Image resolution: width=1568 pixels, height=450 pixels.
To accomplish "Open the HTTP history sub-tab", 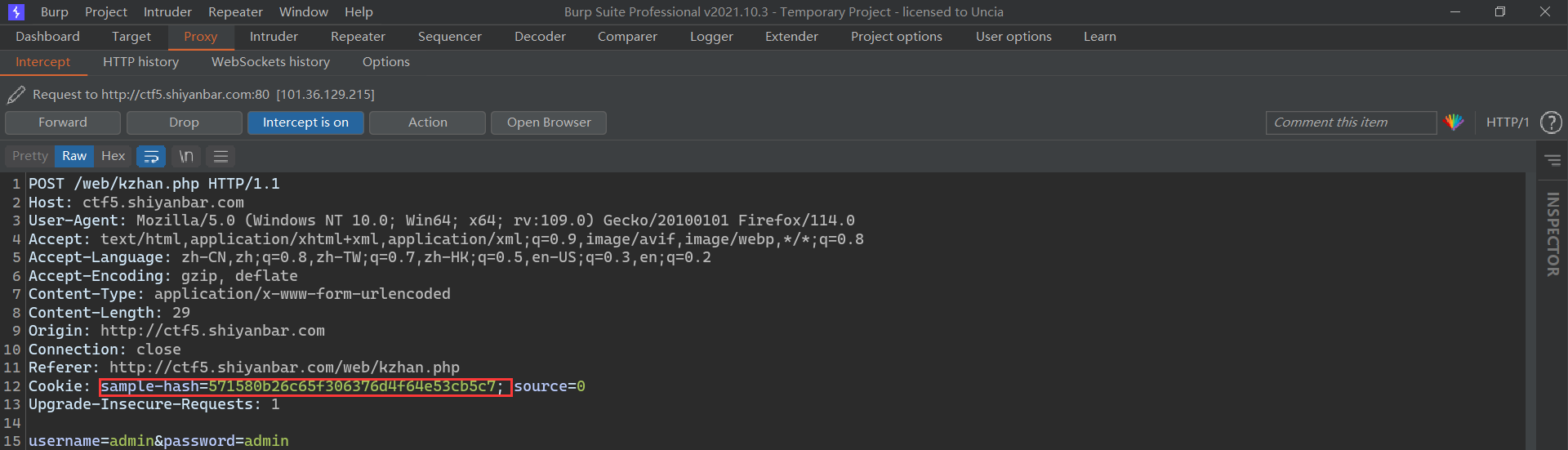I will [140, 62].
